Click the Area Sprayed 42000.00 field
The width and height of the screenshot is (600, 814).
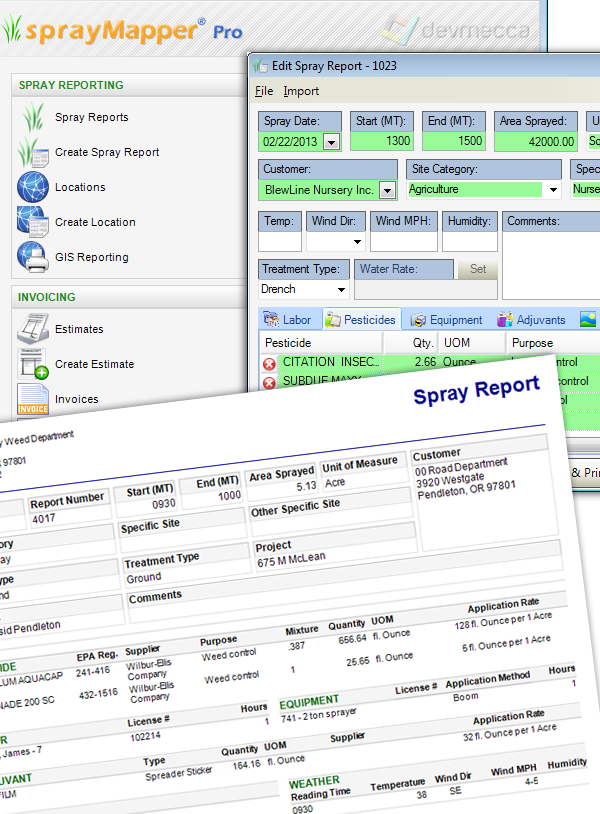tap(537, 141)
